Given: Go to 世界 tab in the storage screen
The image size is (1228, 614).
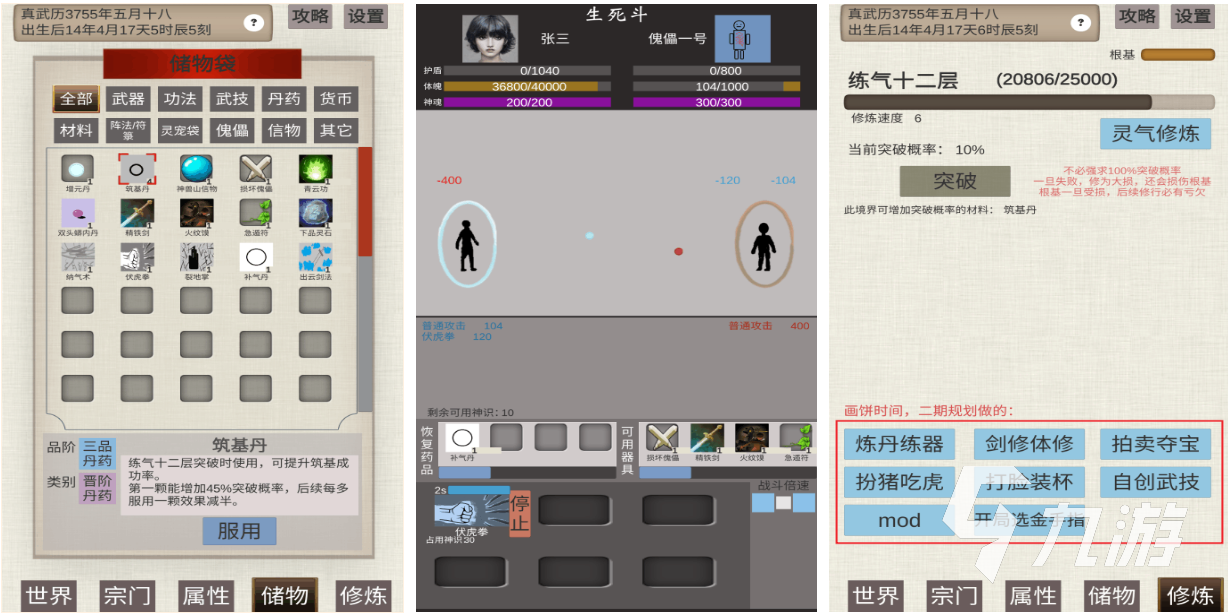Looking at the screenshot, I should pyautogui.click(x=49, y=596).
